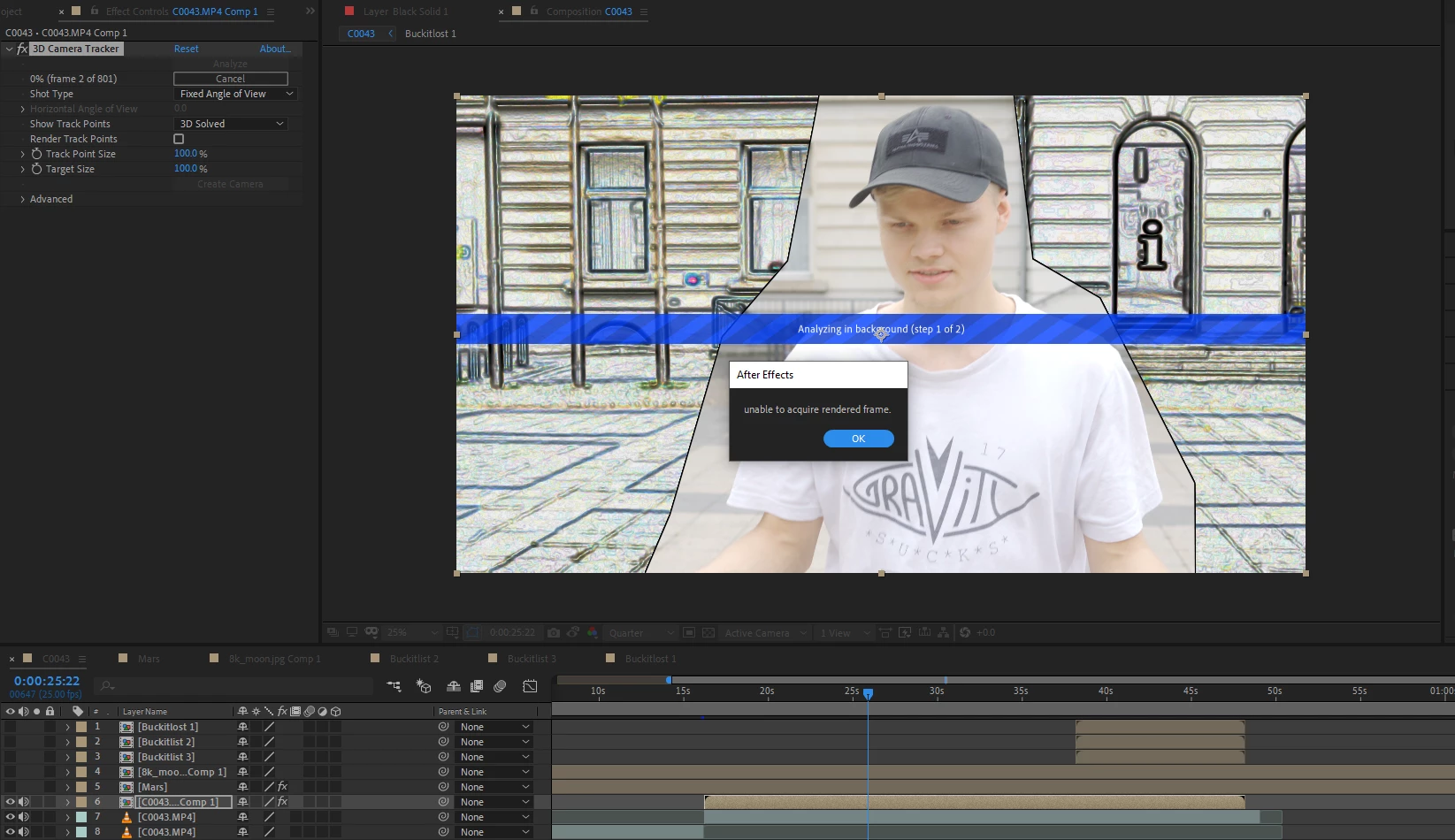
Task: Select the Buckitlost 1 breadcrumb
Action: pyautogui.click(x=431, y=34)
